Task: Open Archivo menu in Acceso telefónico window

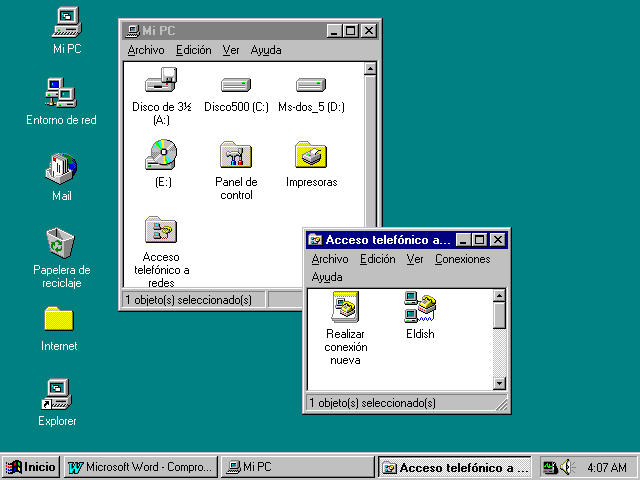Action: point(330,259)
